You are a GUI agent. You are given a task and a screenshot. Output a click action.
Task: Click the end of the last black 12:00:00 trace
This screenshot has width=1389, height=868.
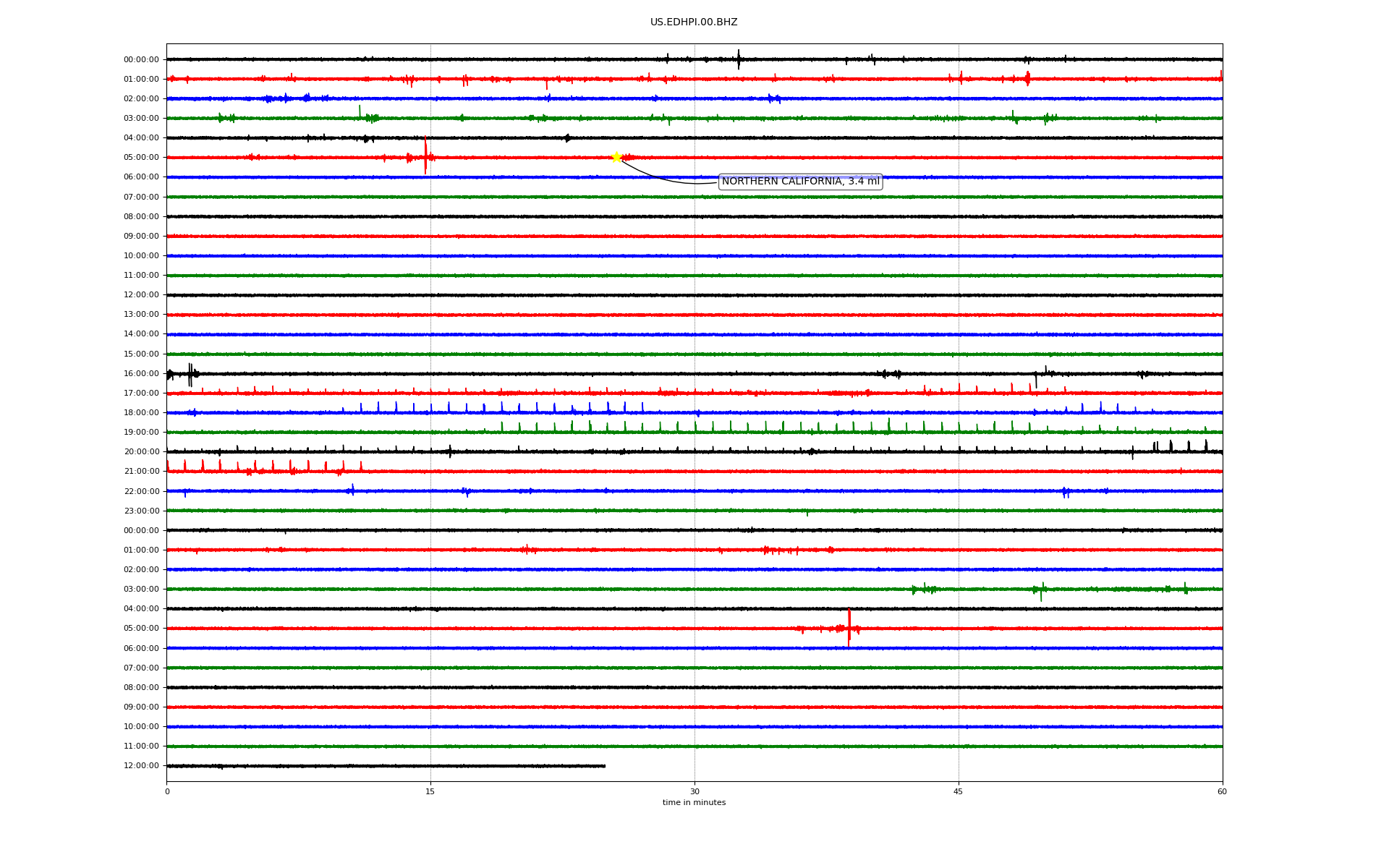click(x=604, y=765)
